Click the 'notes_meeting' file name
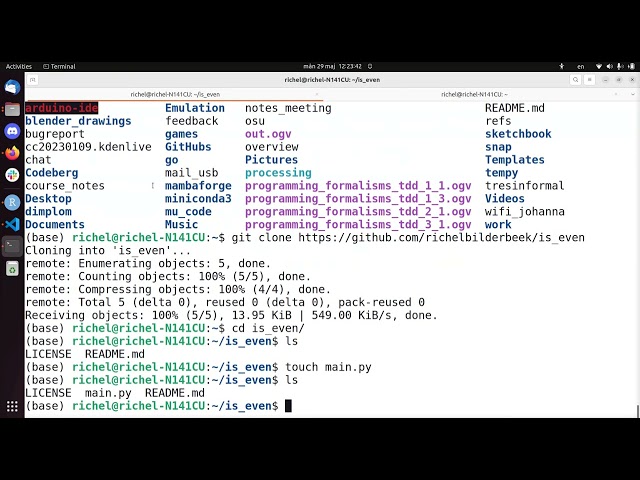The image size is (640, 480). (288, 108)
